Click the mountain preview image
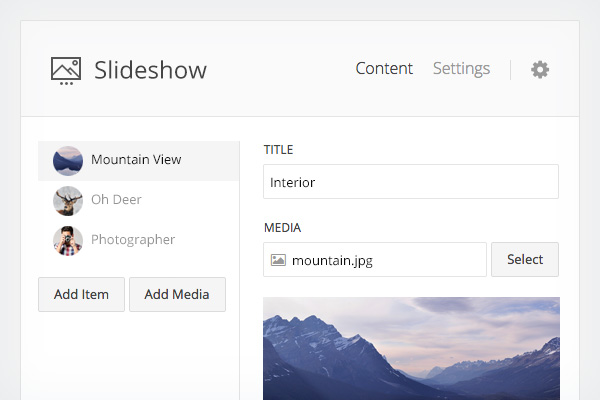Screen dimensions: 600x400 411,348
